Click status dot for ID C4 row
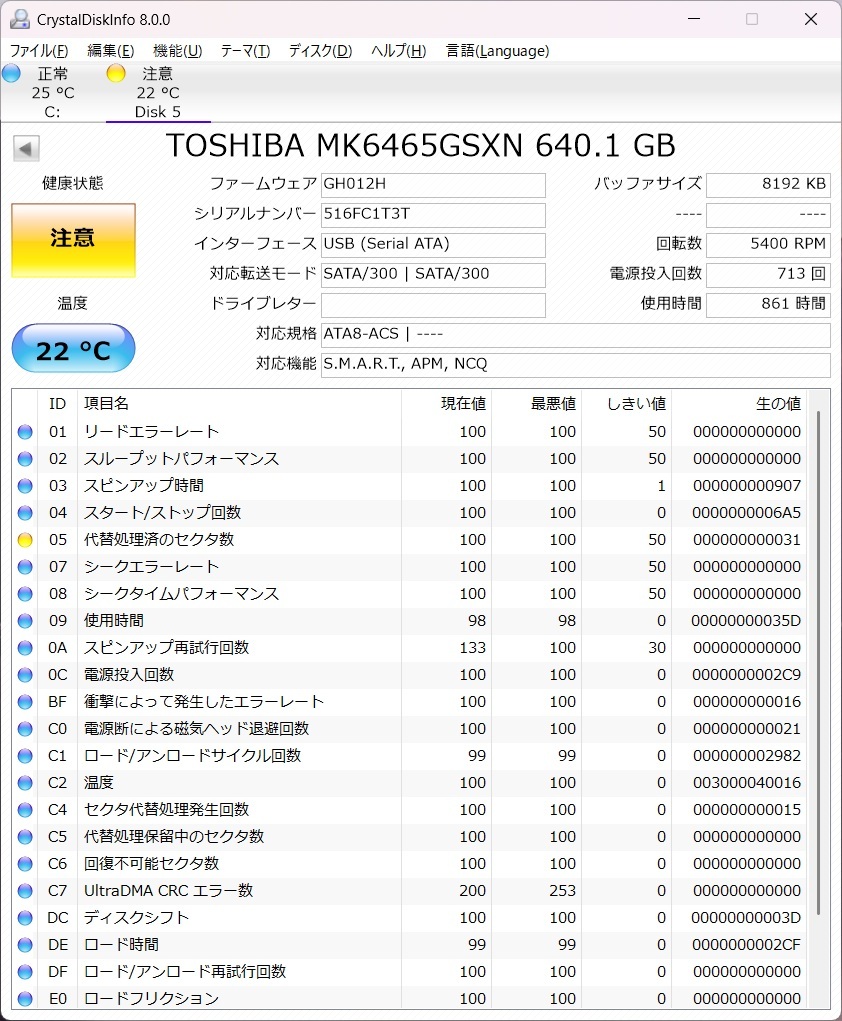The width and height of the screenshot is (842, 1021). coord(25,810)
